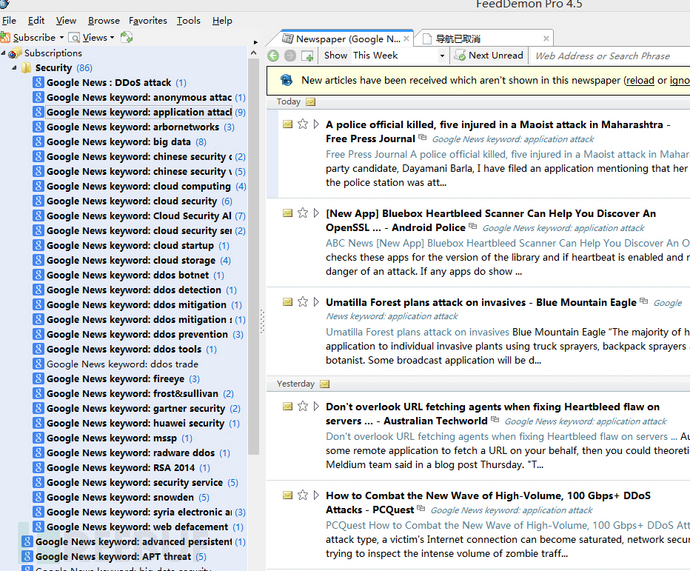The width and height of the screenshot is (690, 571).
Task: Click envelope icon of 100 Gbps+ DDoS article
Action: 288,495
